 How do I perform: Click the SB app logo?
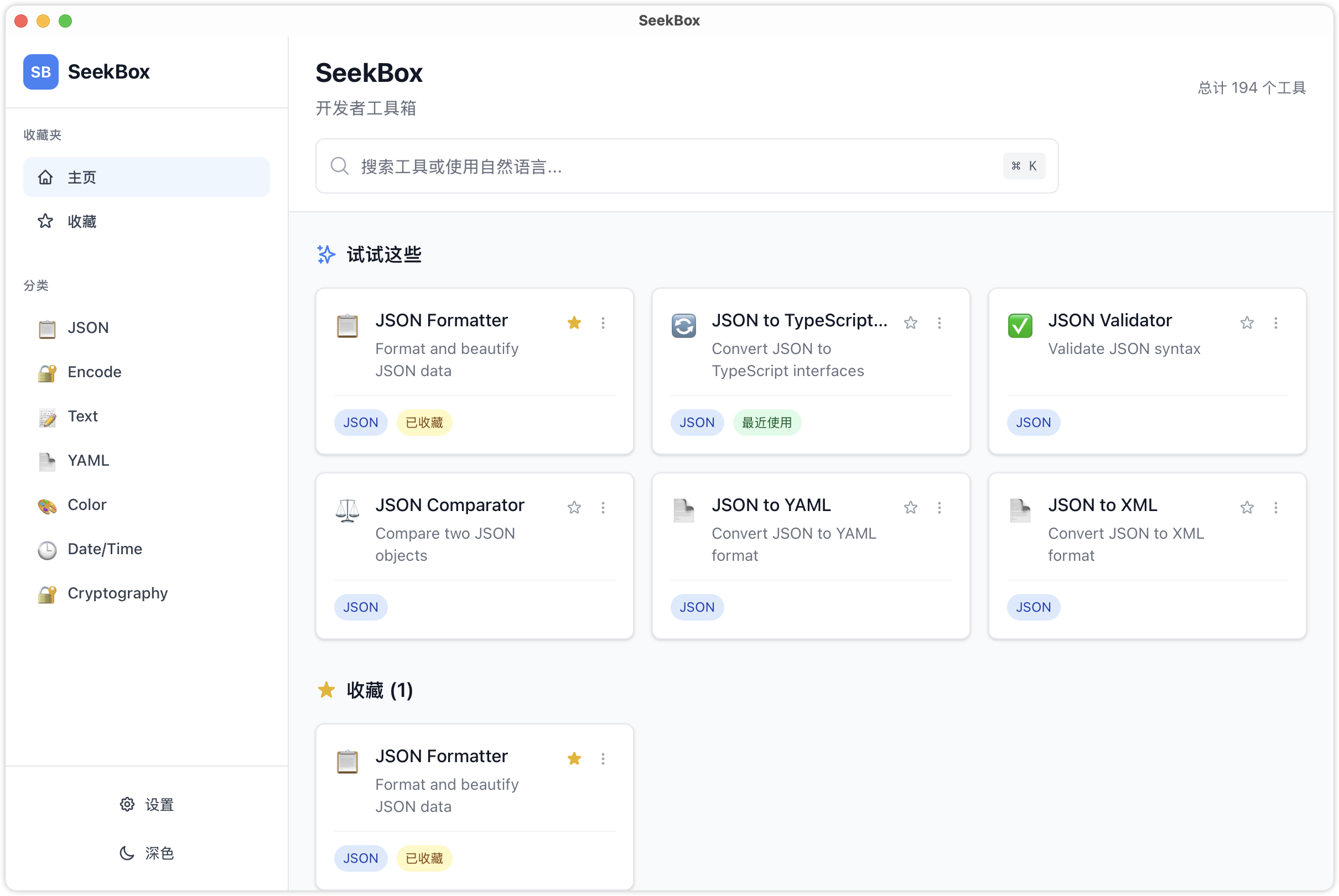(40, 72)
